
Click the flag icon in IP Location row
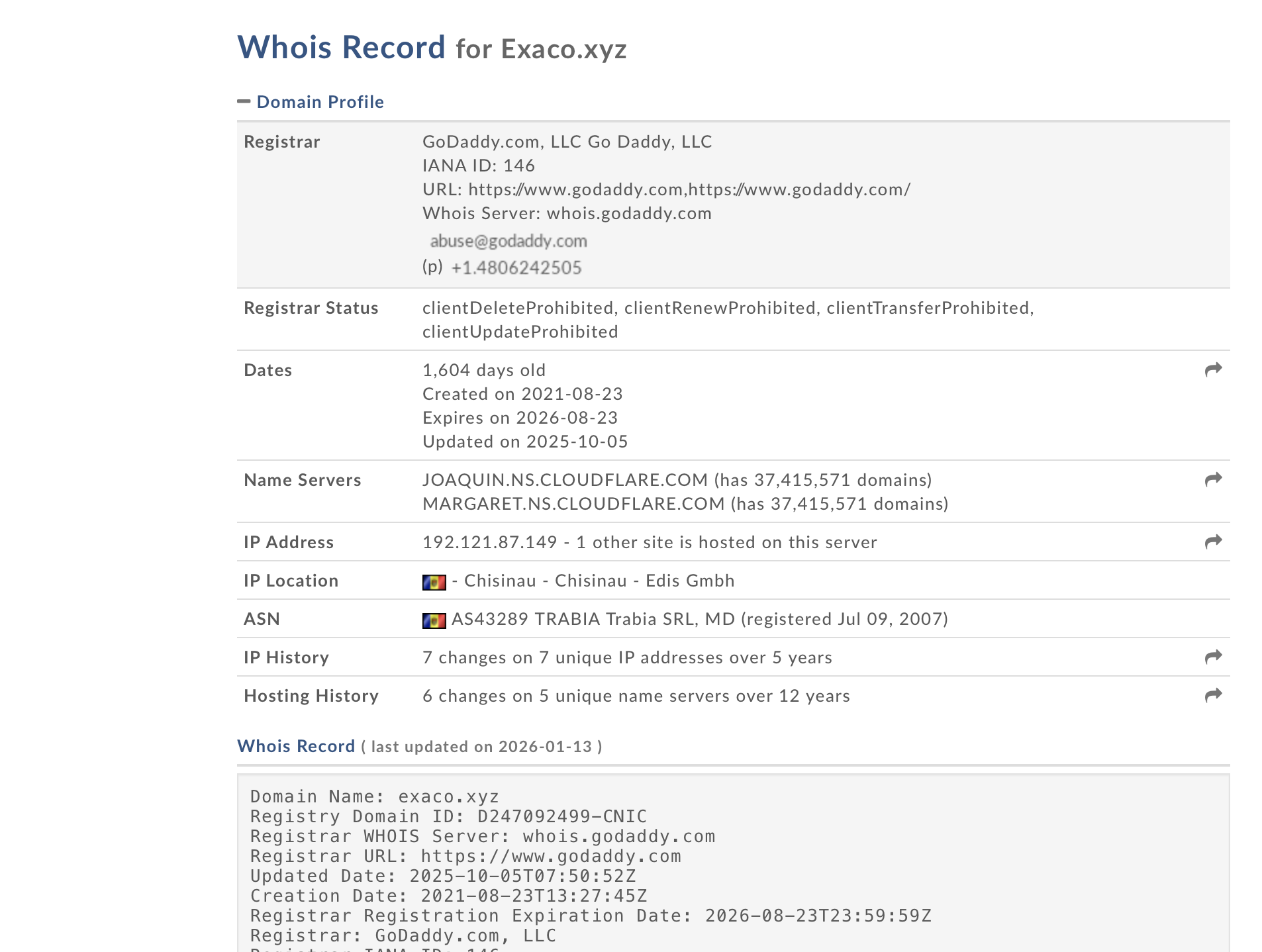[x=434, y=582]
